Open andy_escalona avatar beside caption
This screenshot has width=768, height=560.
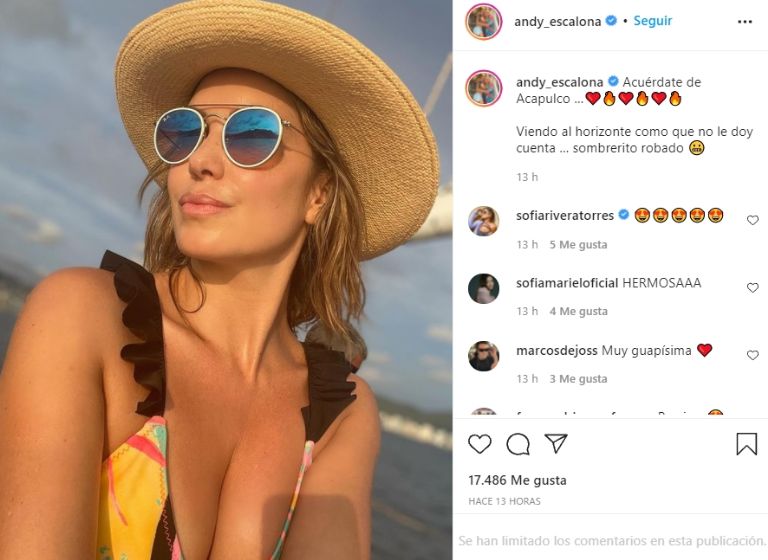click(483, 88)
